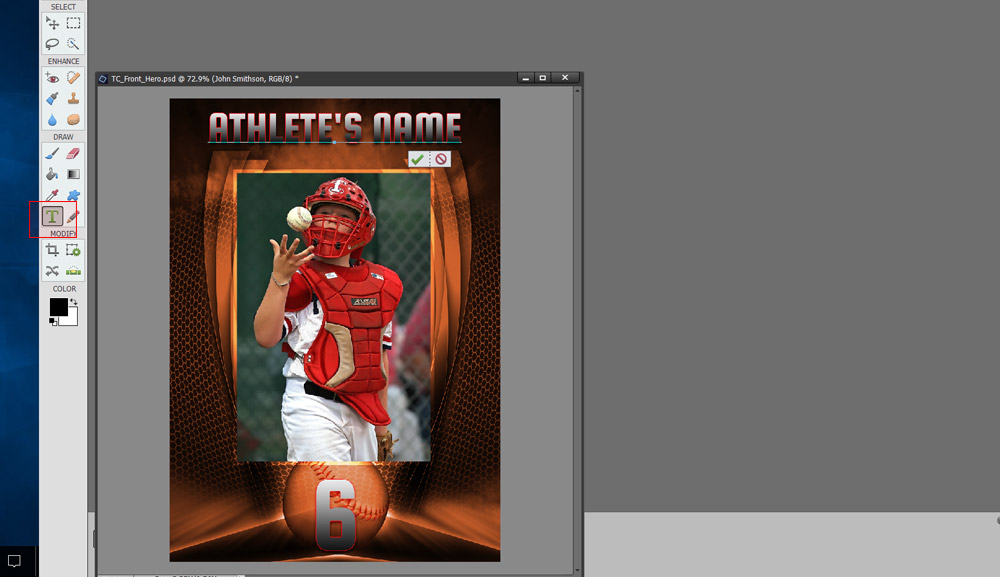The width and height of the screenshot is (1000, 577).
Task: Click the document scrollbar up arrow
Action: (x=577, y=91)
